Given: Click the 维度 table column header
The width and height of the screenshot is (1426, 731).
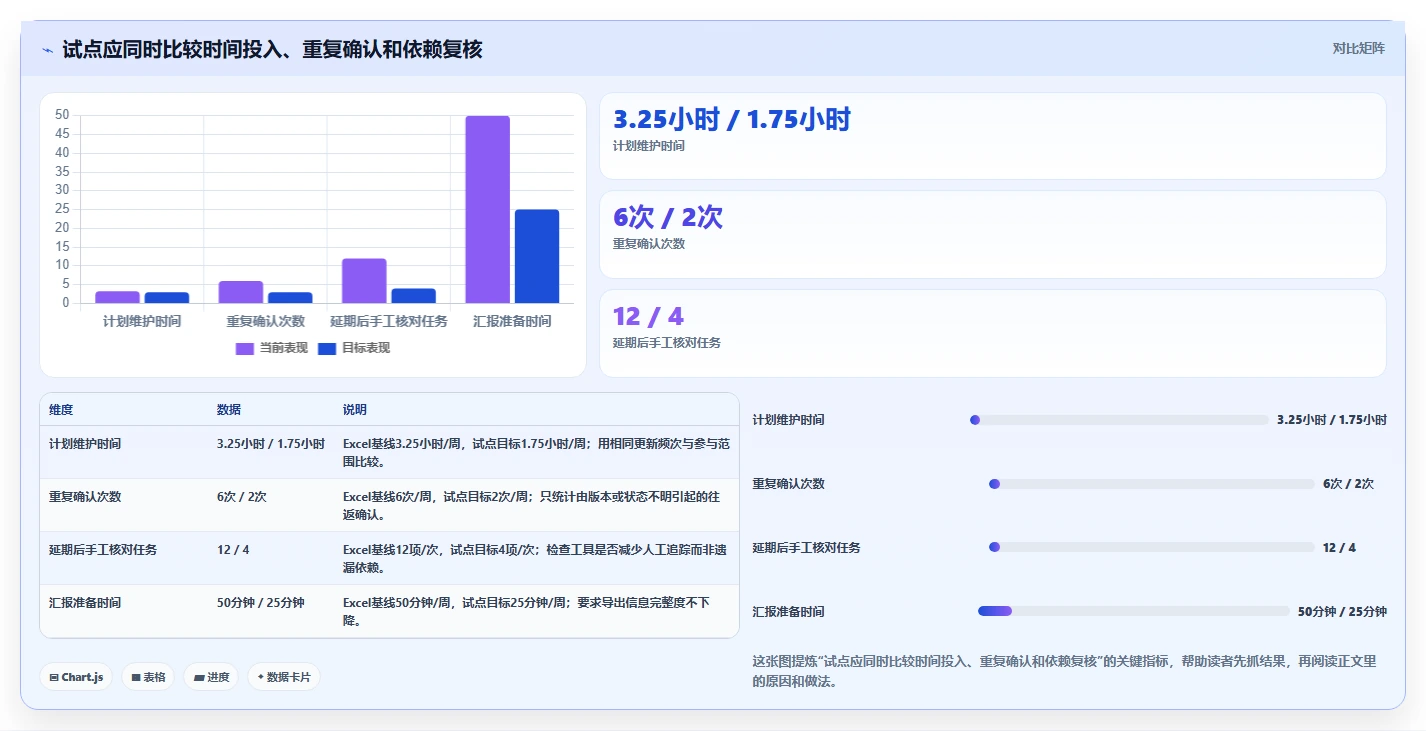Looking at the screenshot, I should tap(61, 410).
